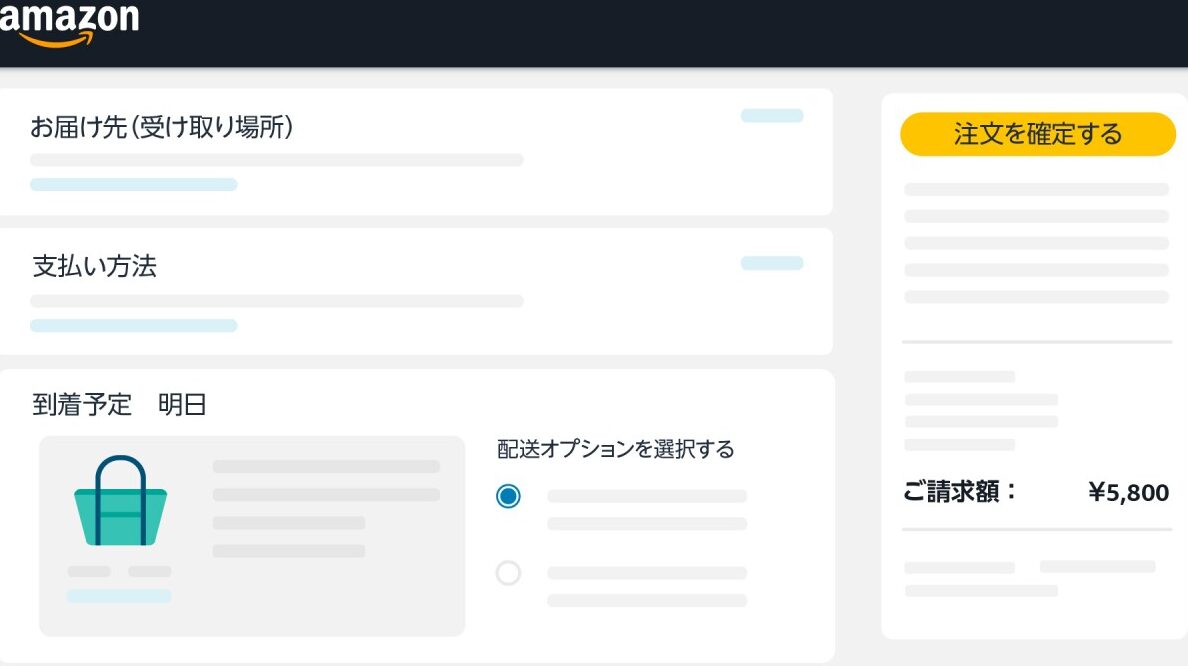Click the お届け先(受け取り場所) heading
The height and width of the screenshot is (666, 1188).
point(161,127)
